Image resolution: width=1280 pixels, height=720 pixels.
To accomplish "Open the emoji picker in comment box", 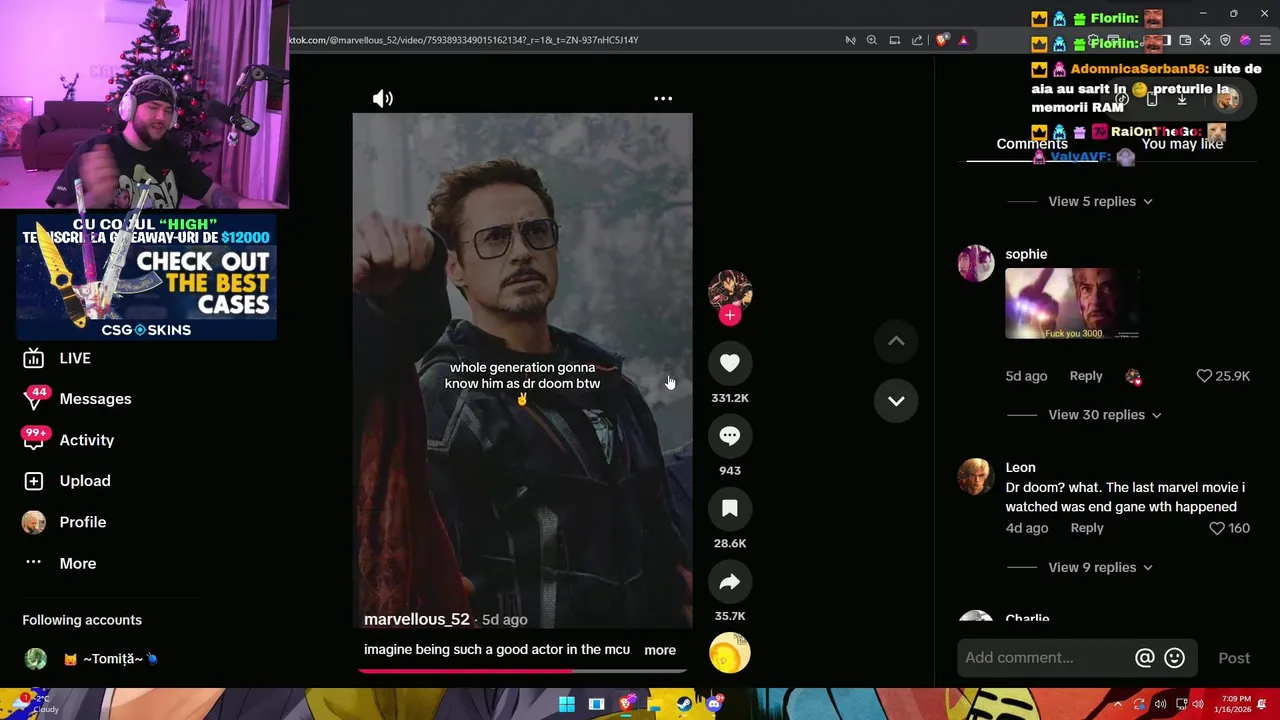I will (1175, 657).
